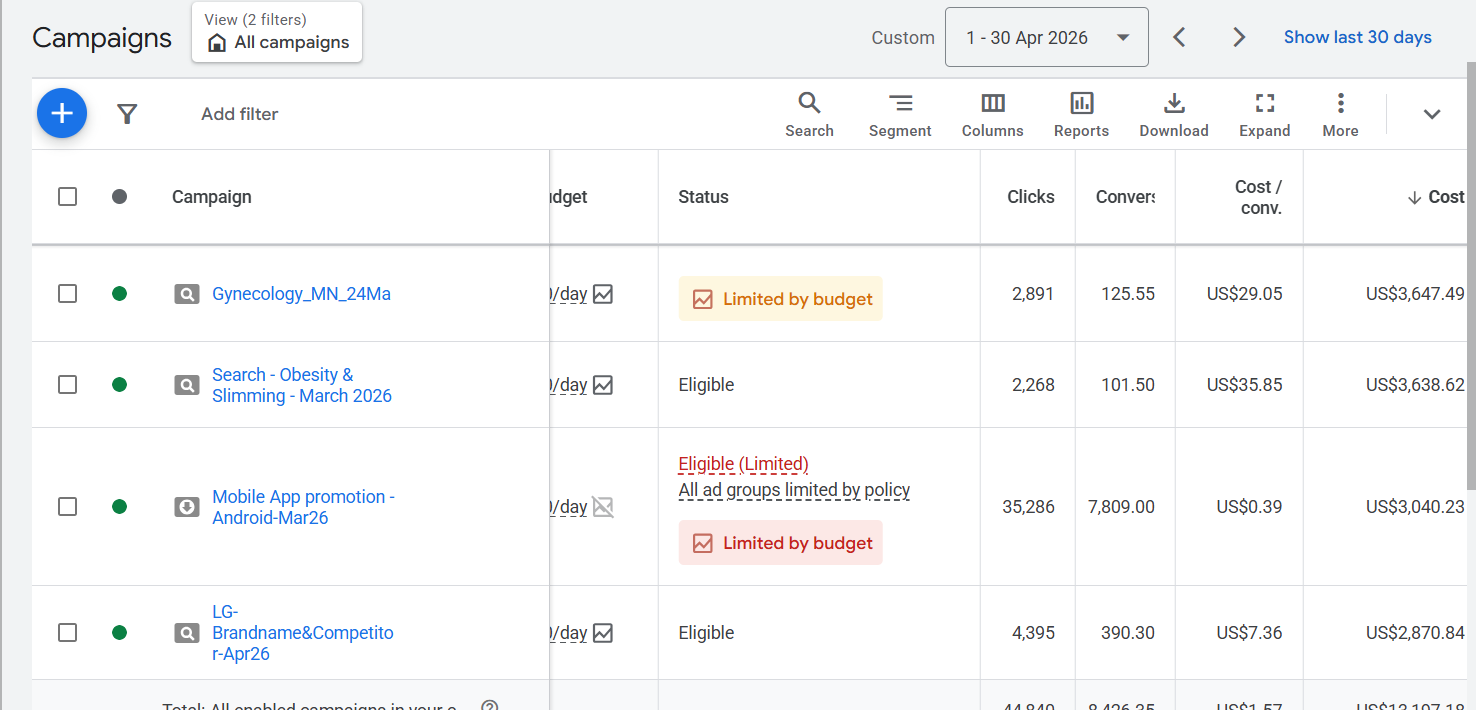Viewport: 1476px width, 710px height.
Task: Open the date range dropdown 1 - 30 Apr 2026
Action: (x=1047, y=37)
